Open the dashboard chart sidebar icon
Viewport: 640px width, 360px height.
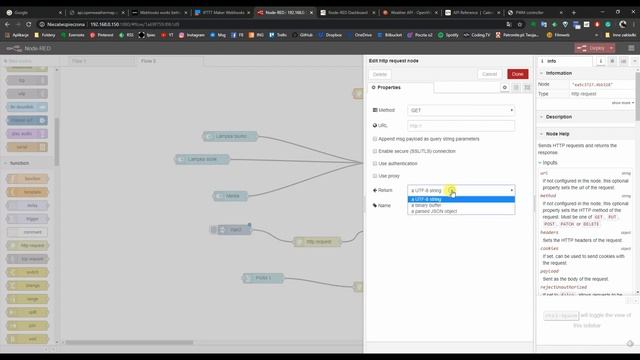click(623, 61)
